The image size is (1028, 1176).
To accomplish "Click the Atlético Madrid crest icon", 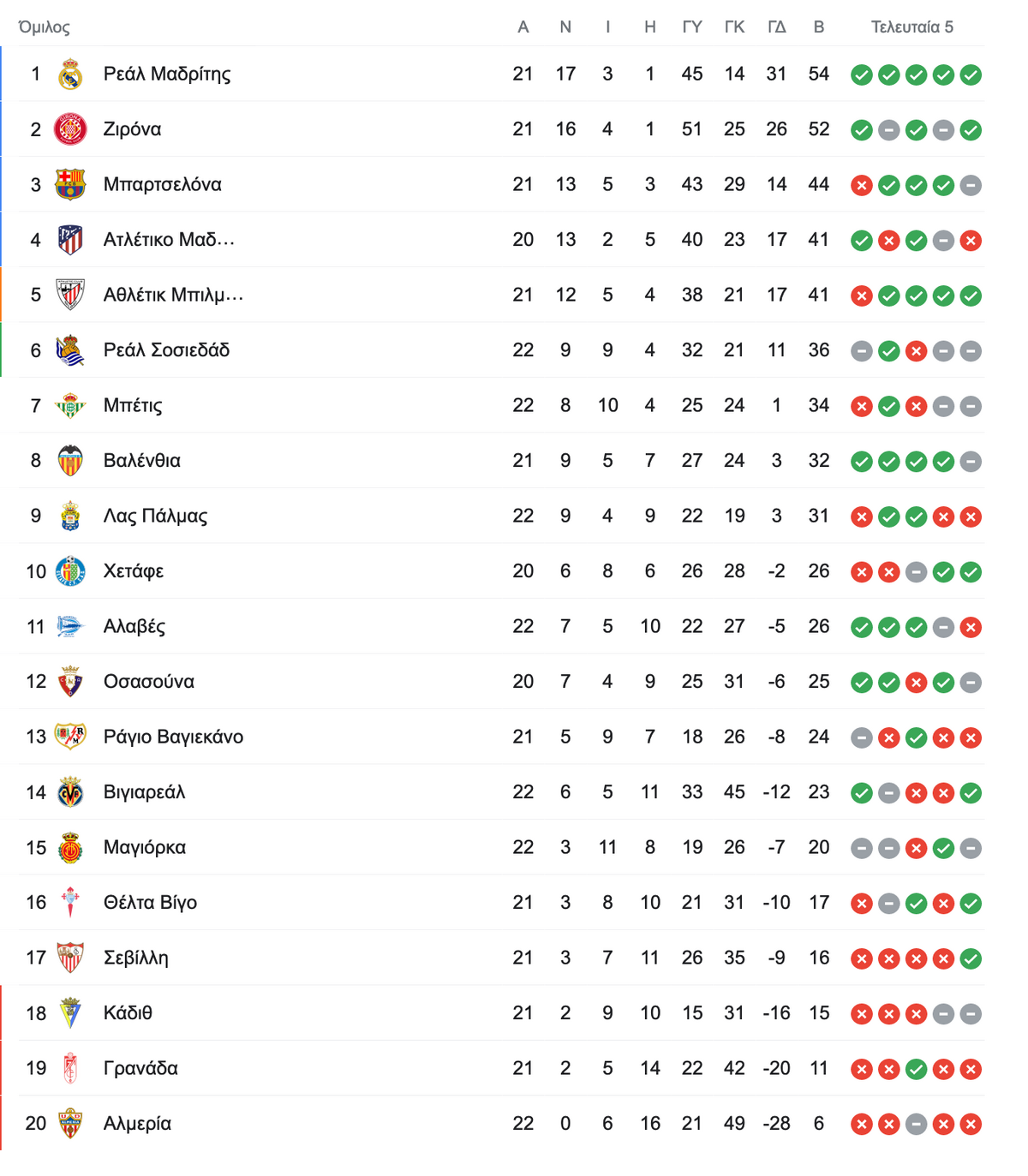I will pyautogui.click(x=70, y=240).
